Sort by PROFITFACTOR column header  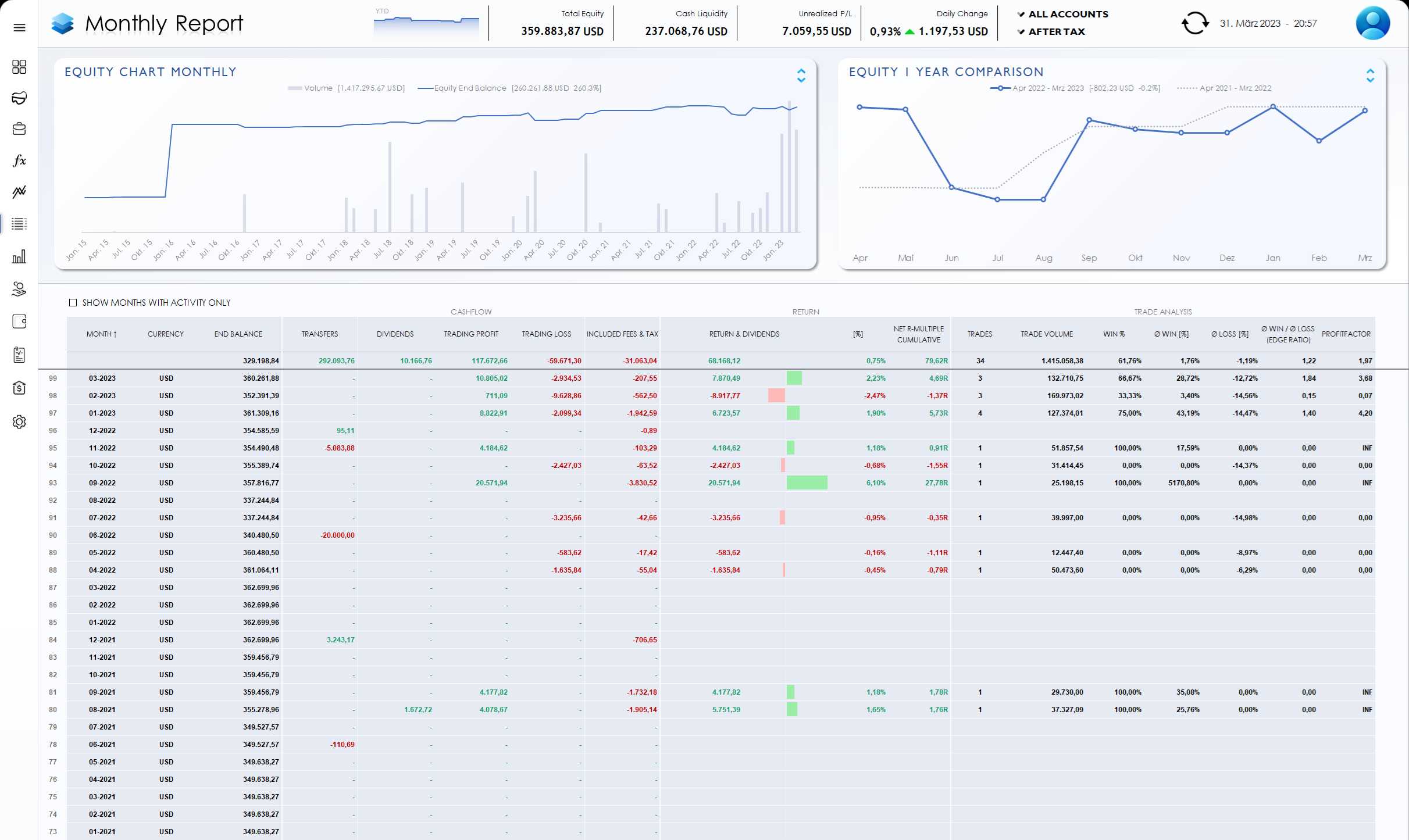pyautogui.click(x=1346, y=334)
